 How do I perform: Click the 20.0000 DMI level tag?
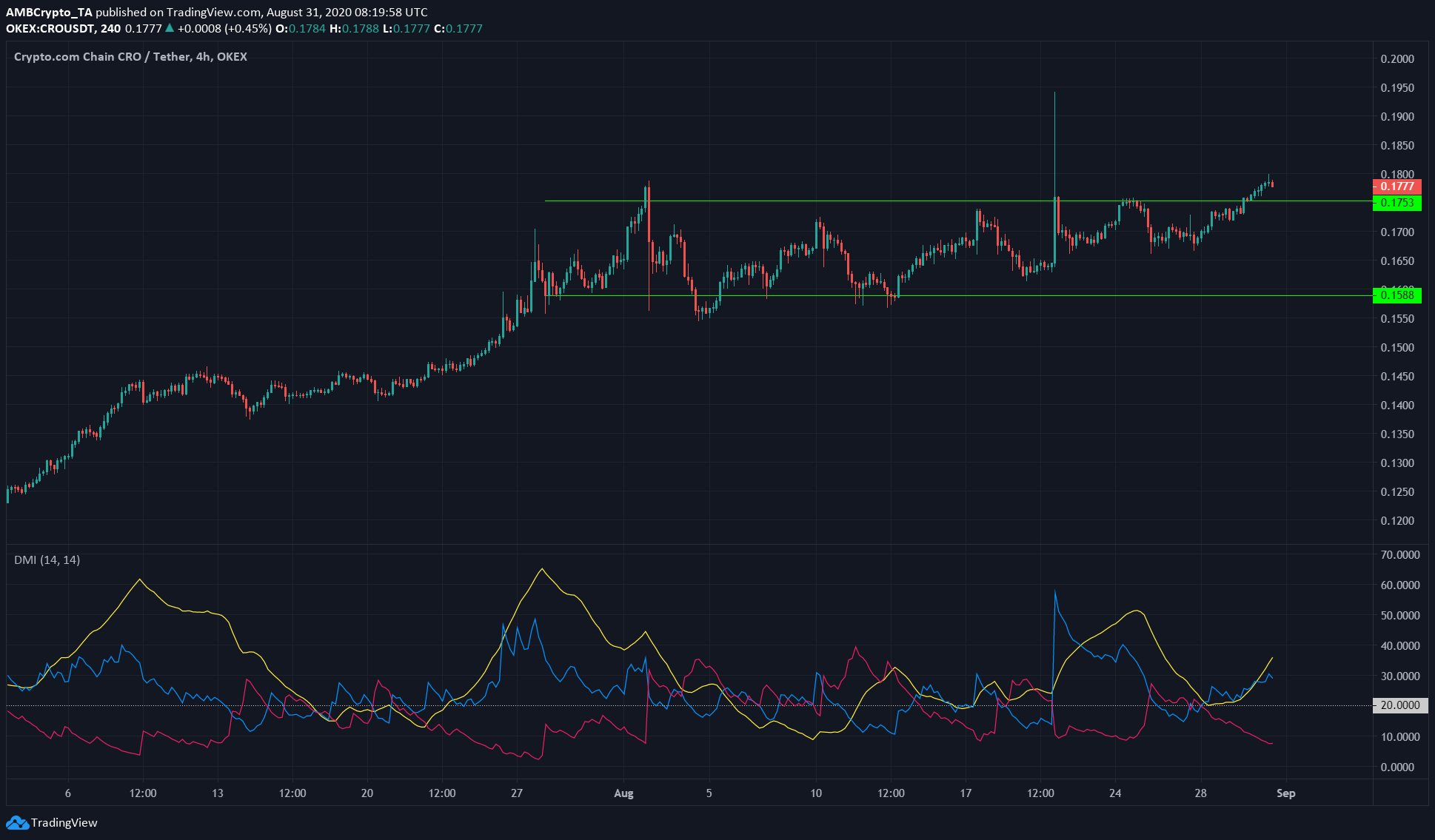click(1399, 705)
